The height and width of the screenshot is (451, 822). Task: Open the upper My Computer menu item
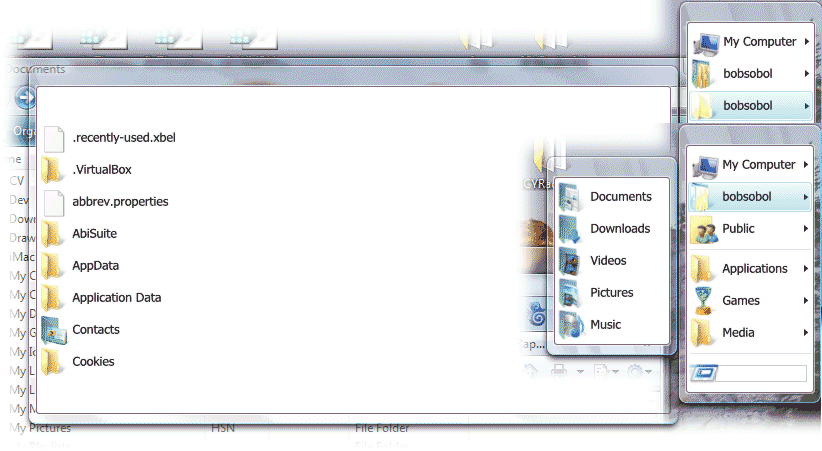coord(750,41)
